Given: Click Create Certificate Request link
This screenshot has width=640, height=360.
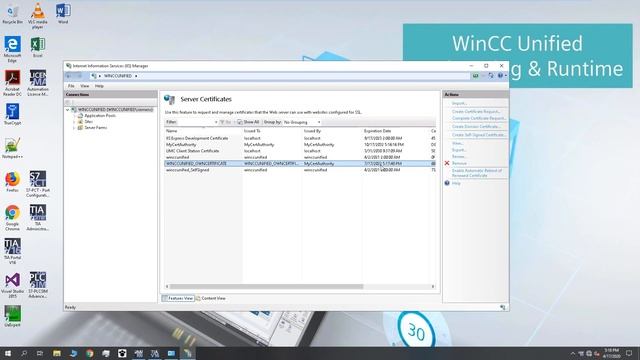Looking at the screenshot, I should 476,111.
